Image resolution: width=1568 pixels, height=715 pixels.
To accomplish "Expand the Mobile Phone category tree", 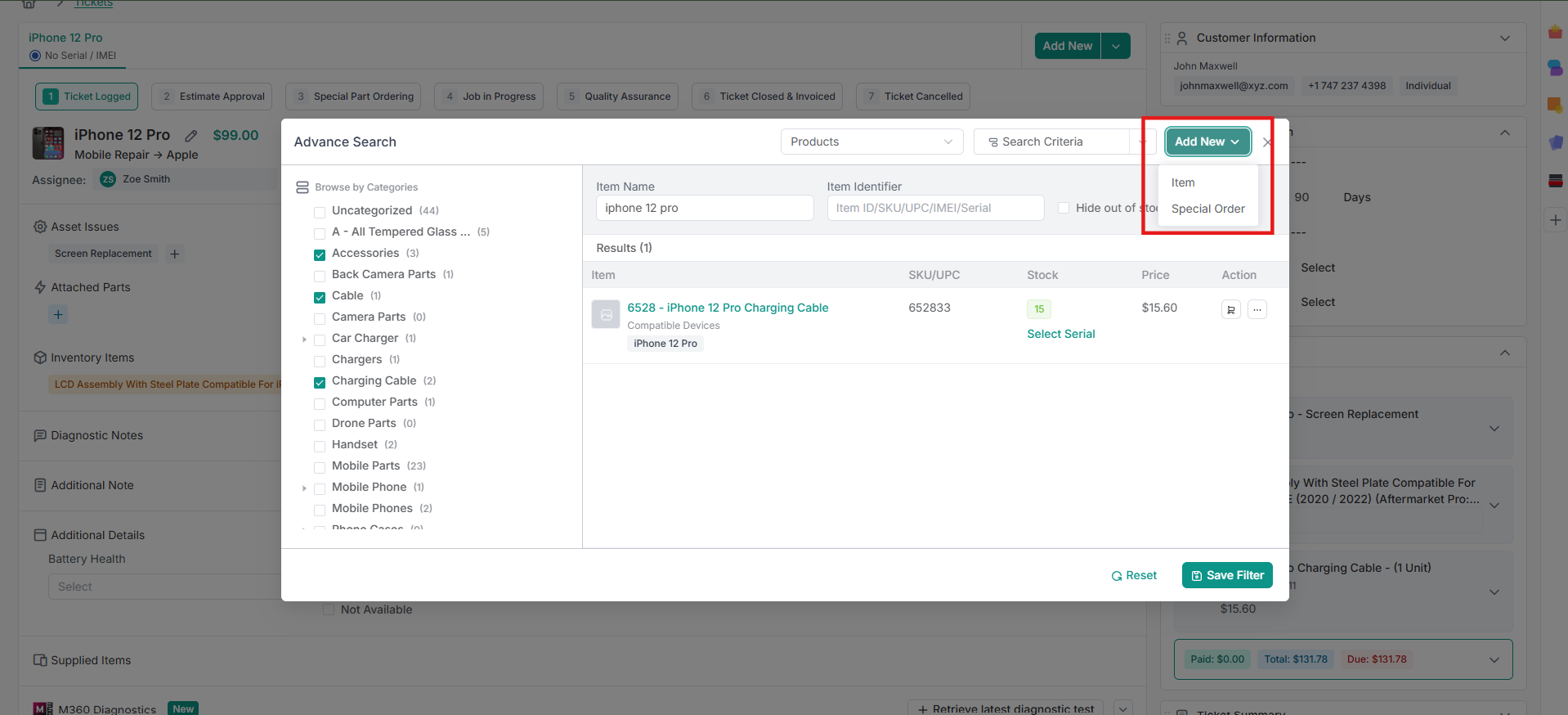I will (x=304, y=488).
